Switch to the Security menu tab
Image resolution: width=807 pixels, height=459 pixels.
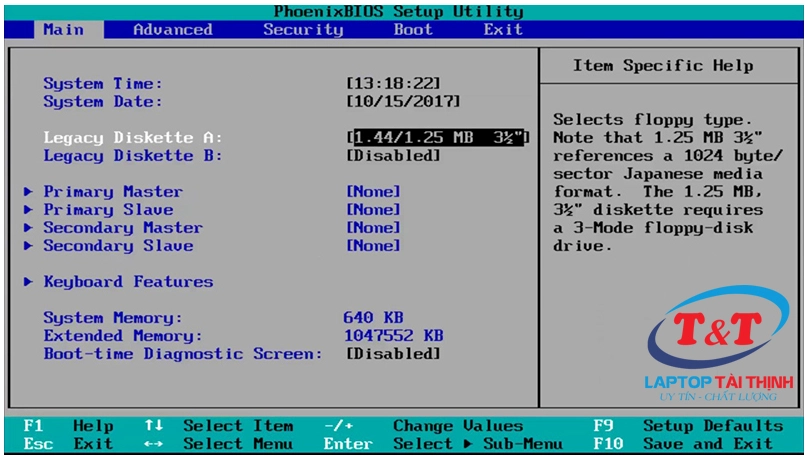[x=303, y=30]
